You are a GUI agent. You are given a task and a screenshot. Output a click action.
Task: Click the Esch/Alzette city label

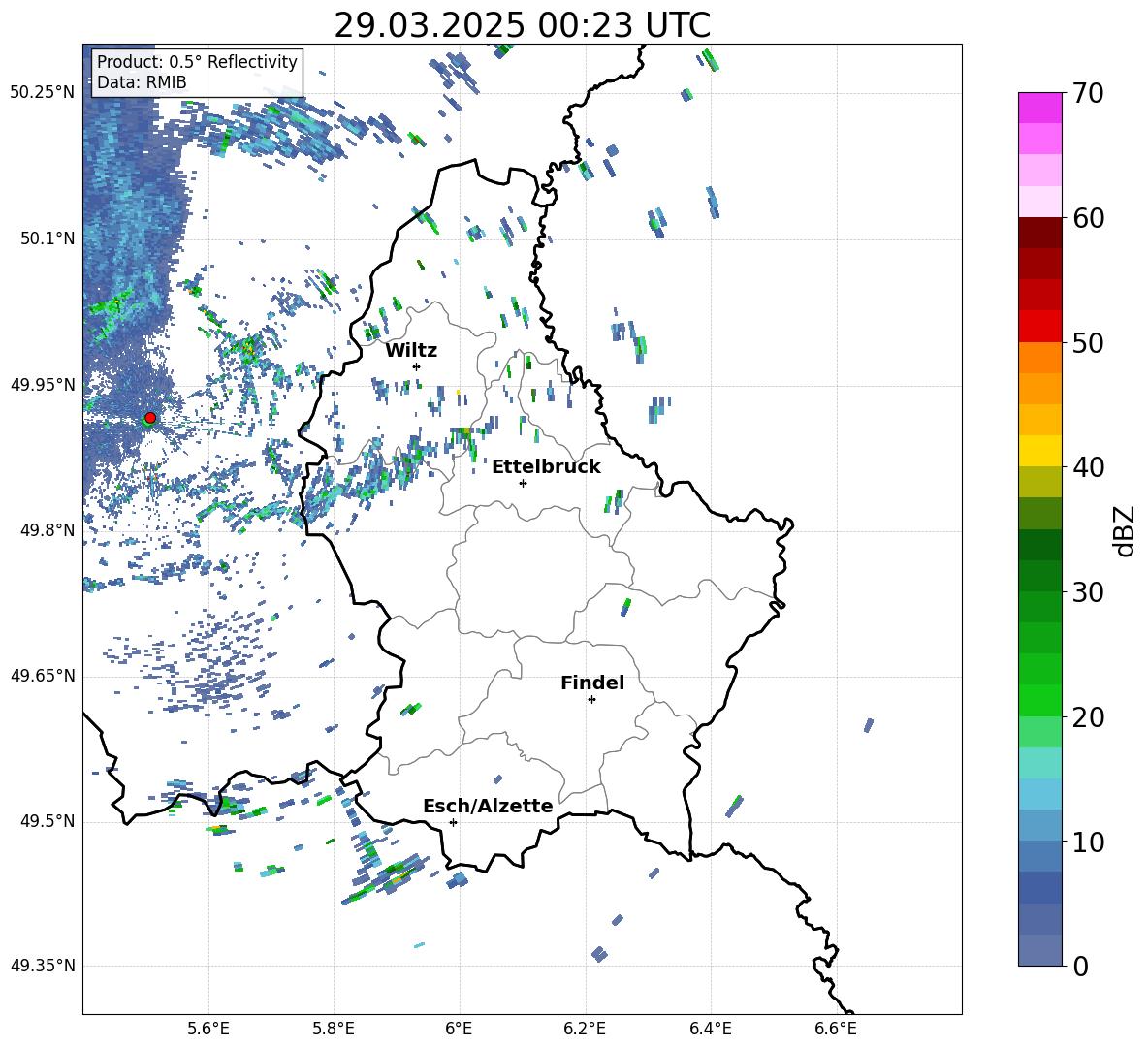click(x=489, y=806)
